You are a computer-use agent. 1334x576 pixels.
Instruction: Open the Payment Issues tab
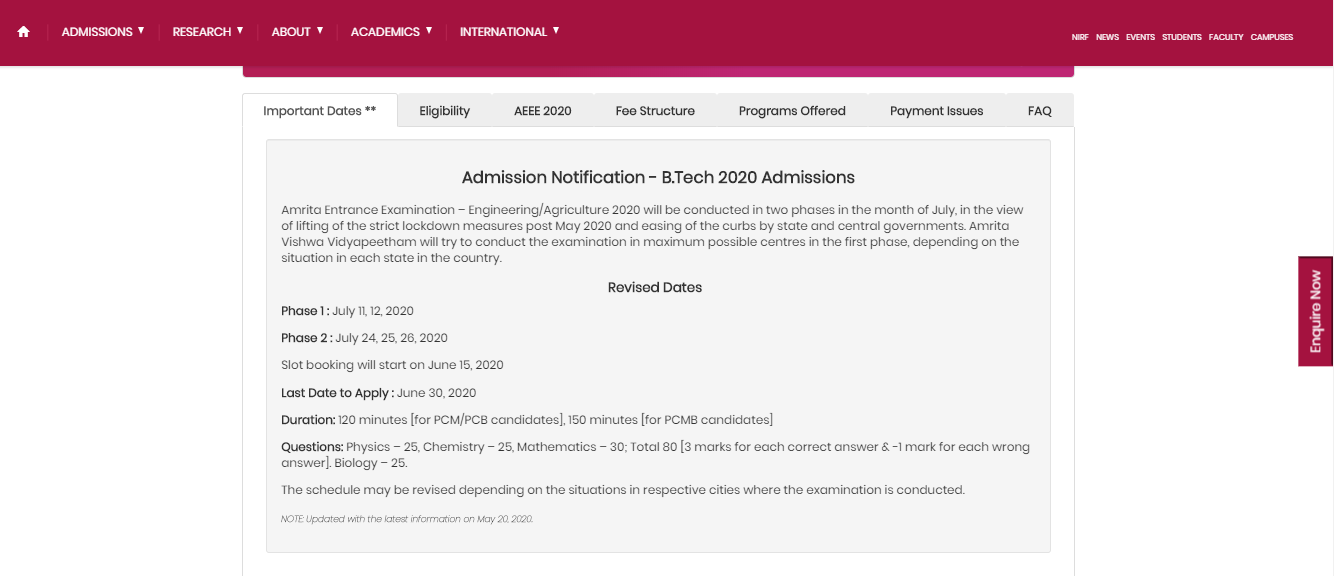(x=936, y=111)
